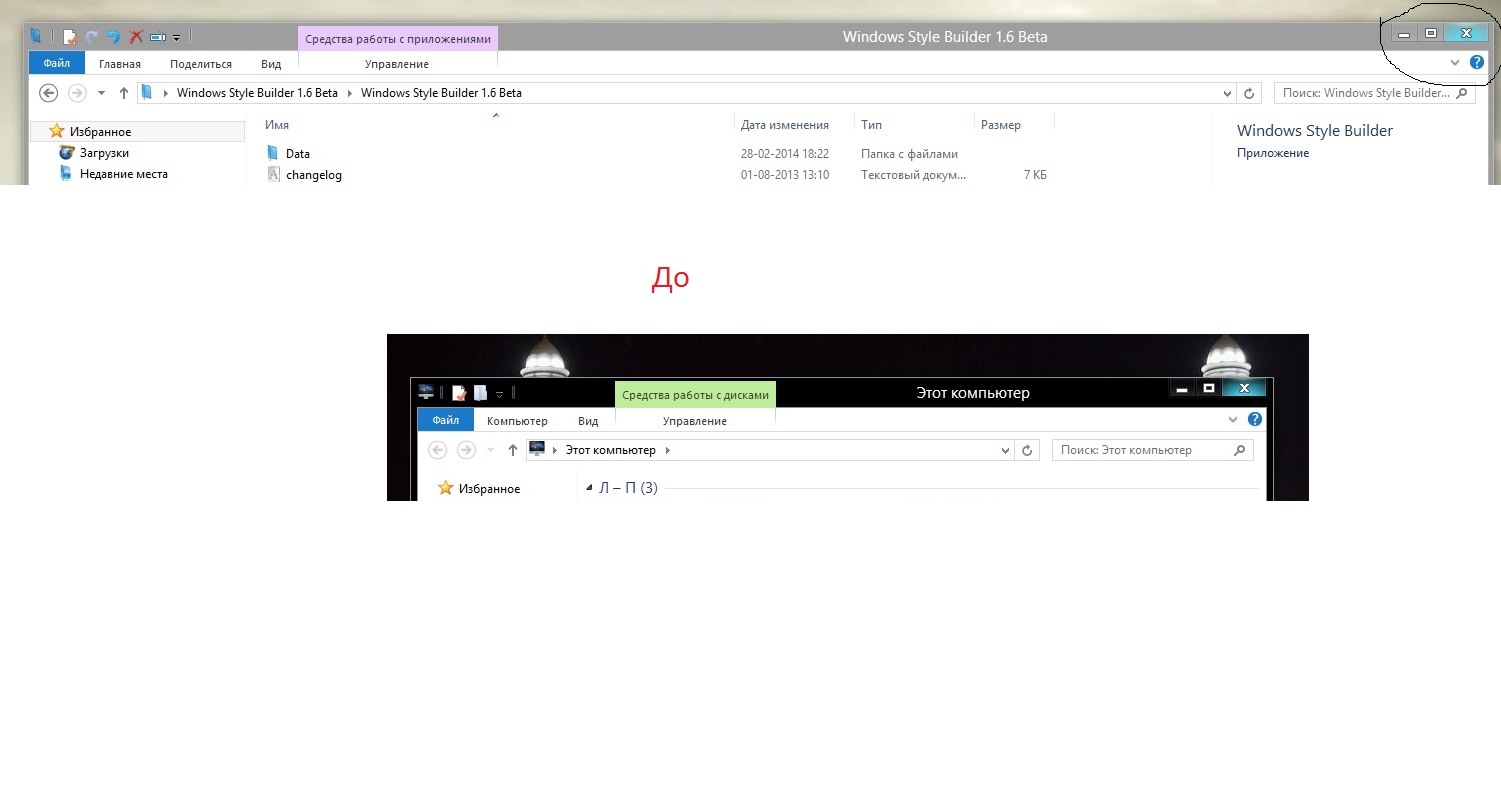Click the up arrow in the Этот компьютер window

pos(513,450)
